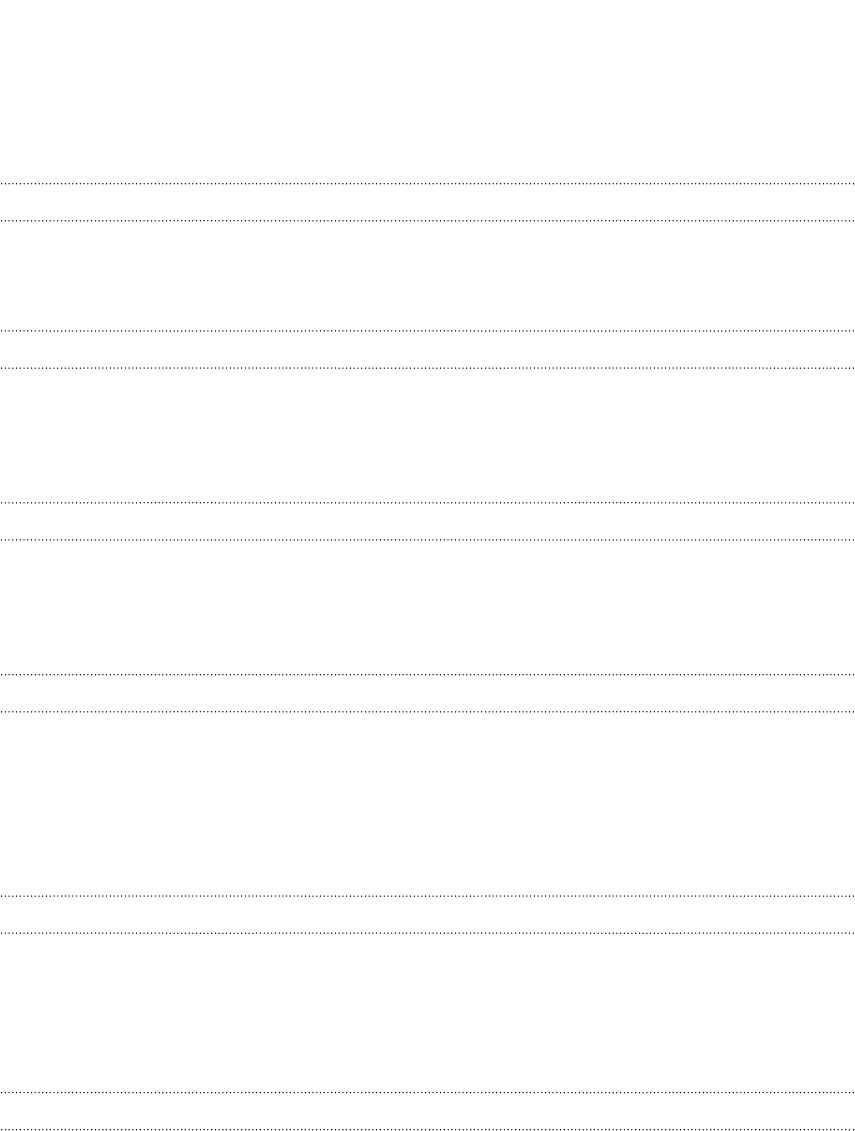This screenshot has width=855, height=1131.
Task: Click blank gap between first and second line pairs
Action: 427,276
